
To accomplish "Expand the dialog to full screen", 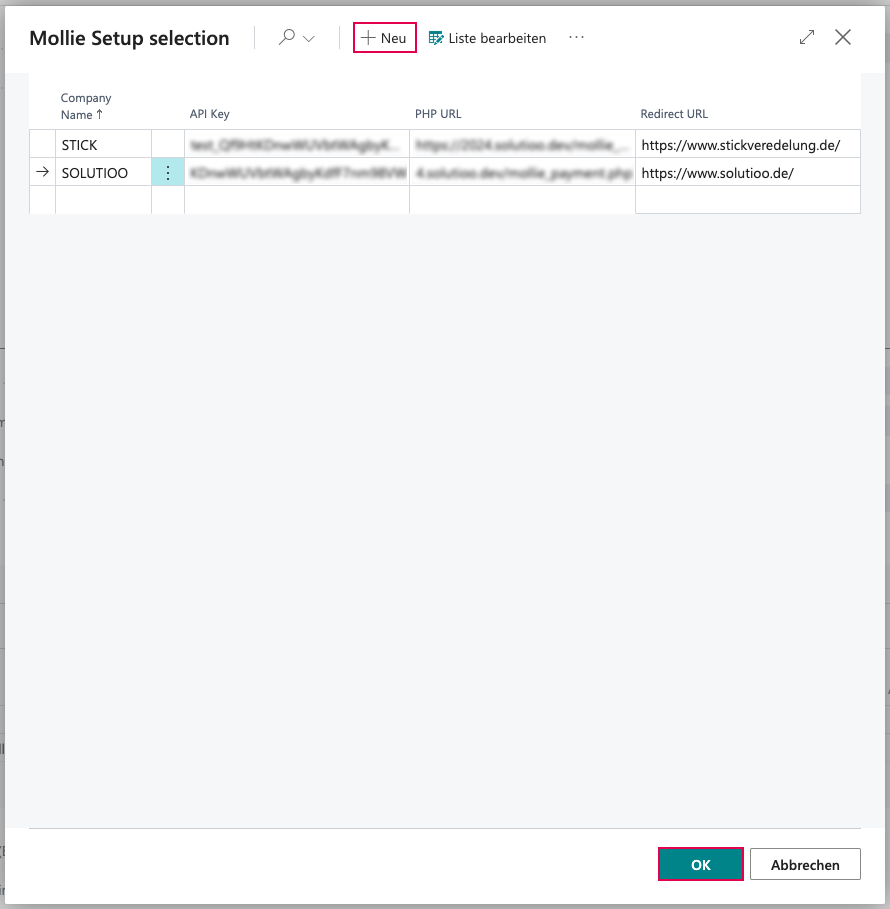I will coord(807,37).
